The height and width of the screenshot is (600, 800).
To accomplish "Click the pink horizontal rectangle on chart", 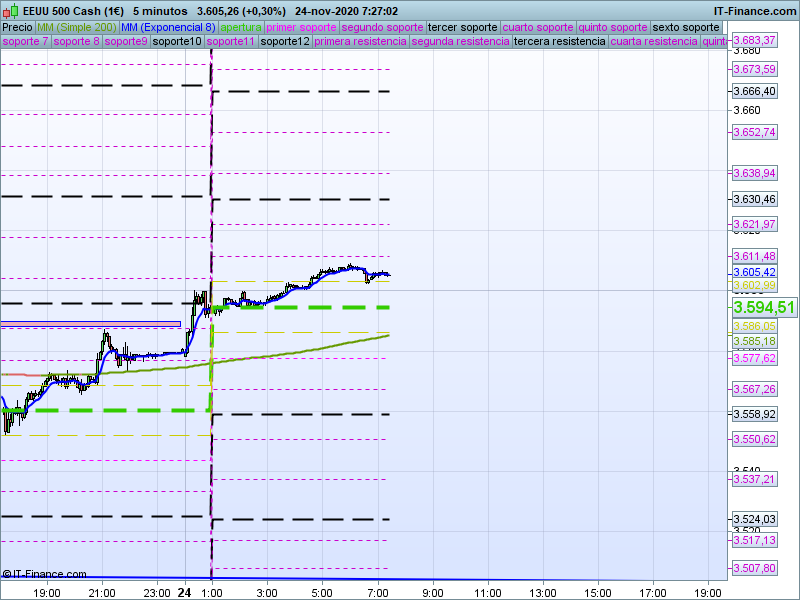I will click(x=90, y=324).
